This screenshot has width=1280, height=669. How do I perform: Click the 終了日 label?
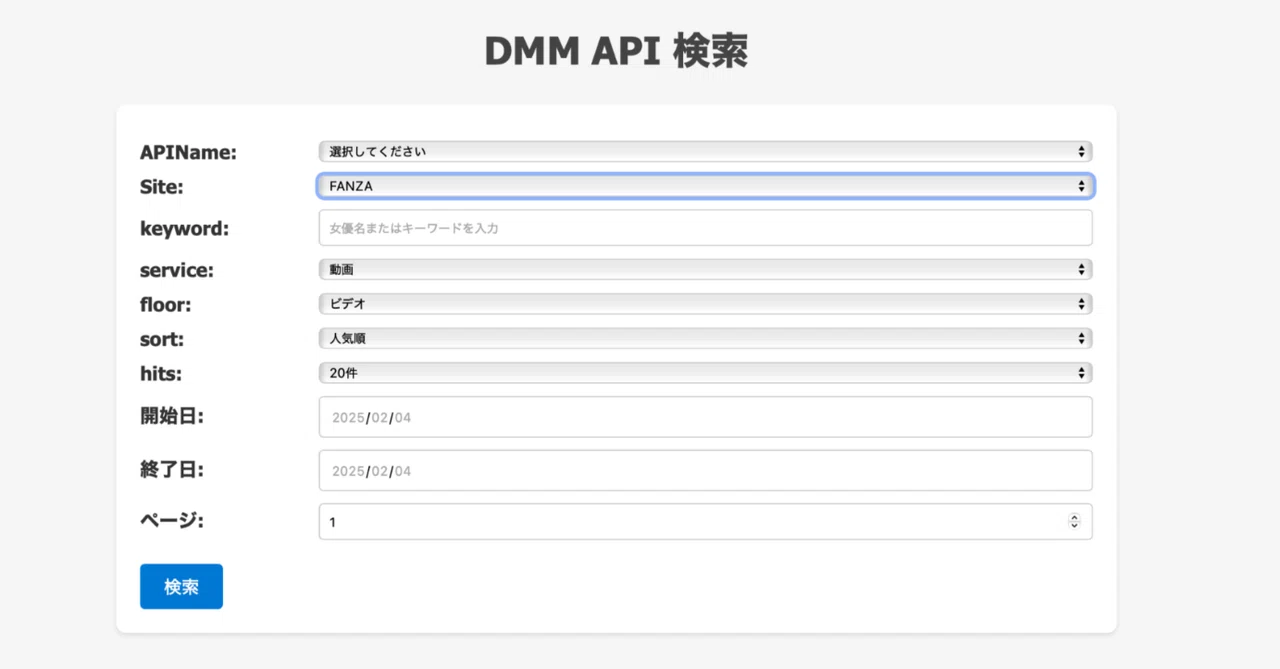(x=172, y=469)
